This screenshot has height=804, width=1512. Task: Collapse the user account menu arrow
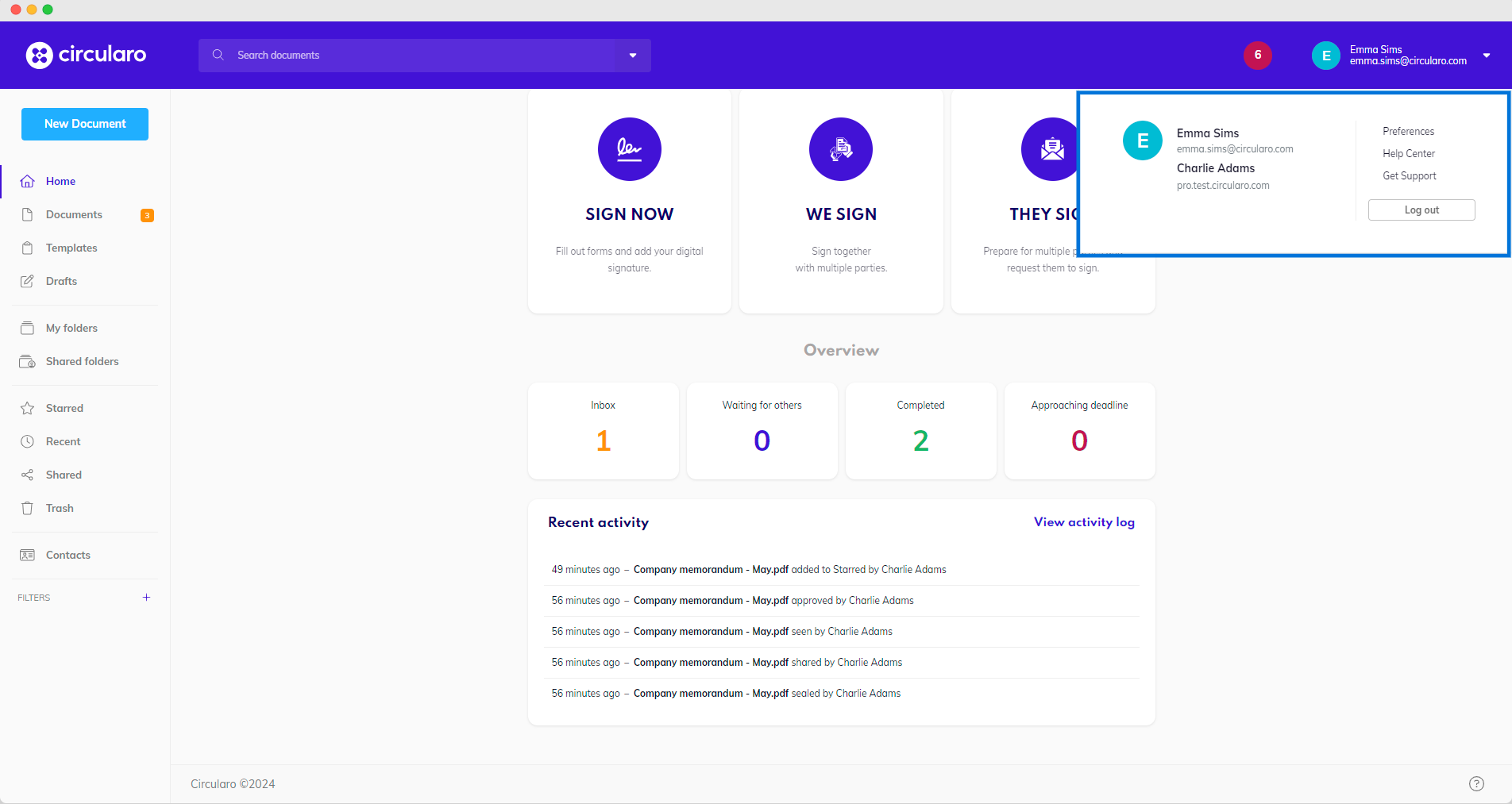click(1487, 56)
